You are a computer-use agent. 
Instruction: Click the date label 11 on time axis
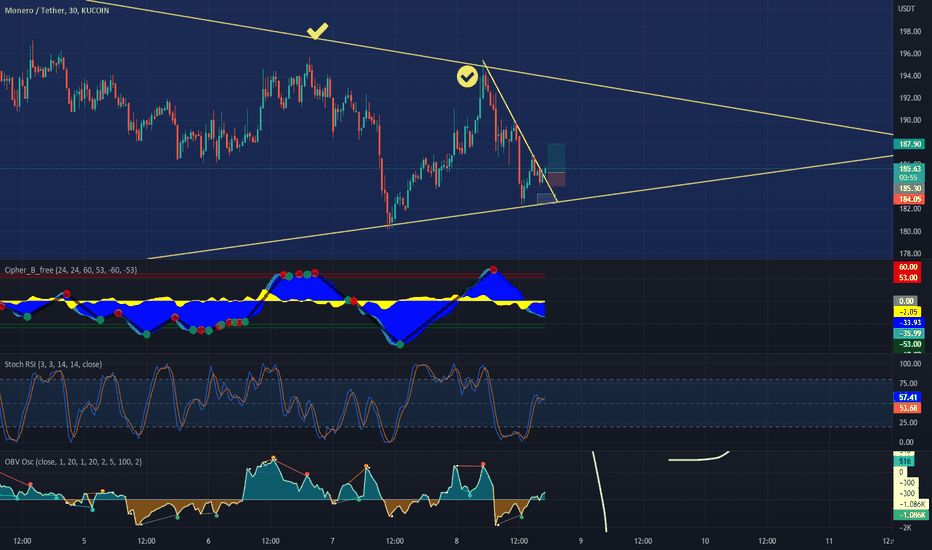(829, 541)
